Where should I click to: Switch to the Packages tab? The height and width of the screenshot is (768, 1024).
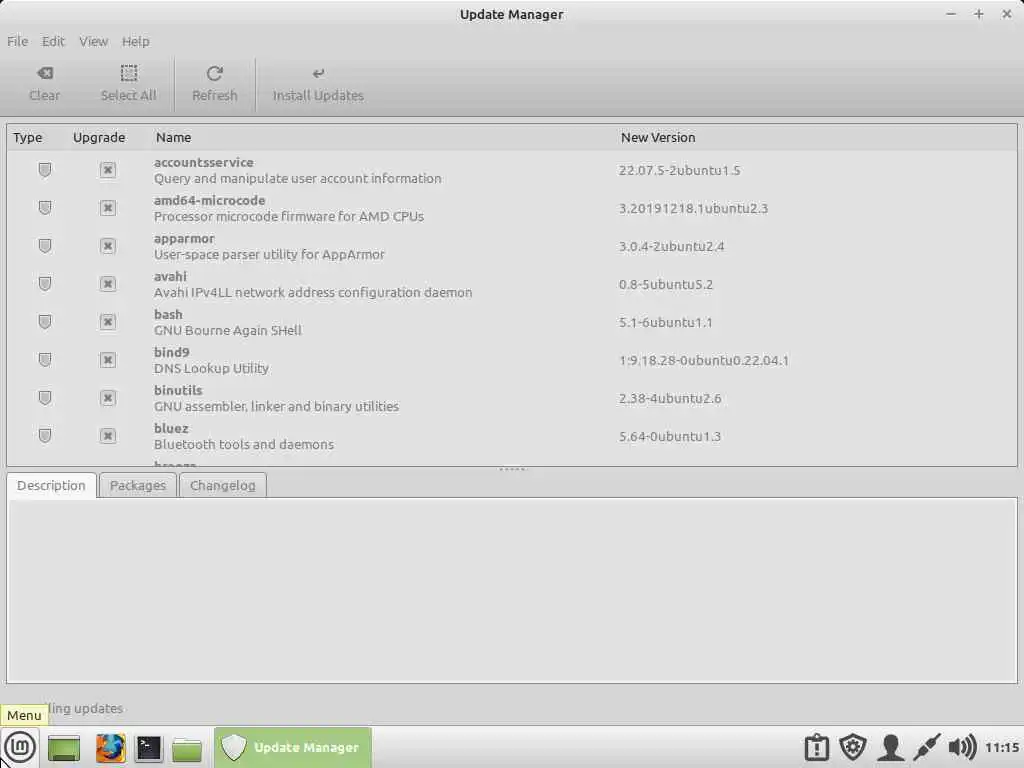tap(138, 485)
